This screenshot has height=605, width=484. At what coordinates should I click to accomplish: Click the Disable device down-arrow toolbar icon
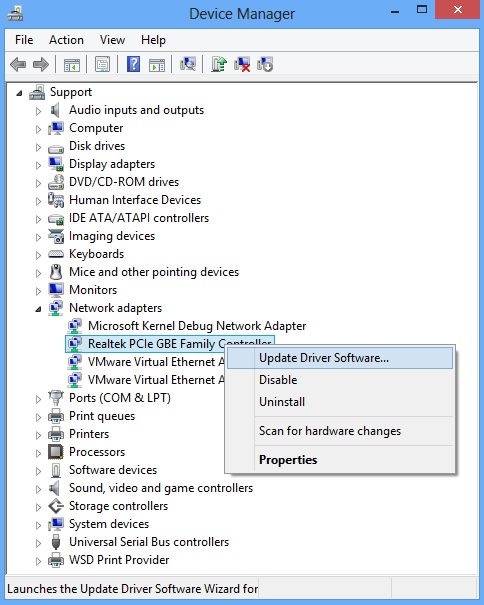pyautogui.click(x=265, y=64)
